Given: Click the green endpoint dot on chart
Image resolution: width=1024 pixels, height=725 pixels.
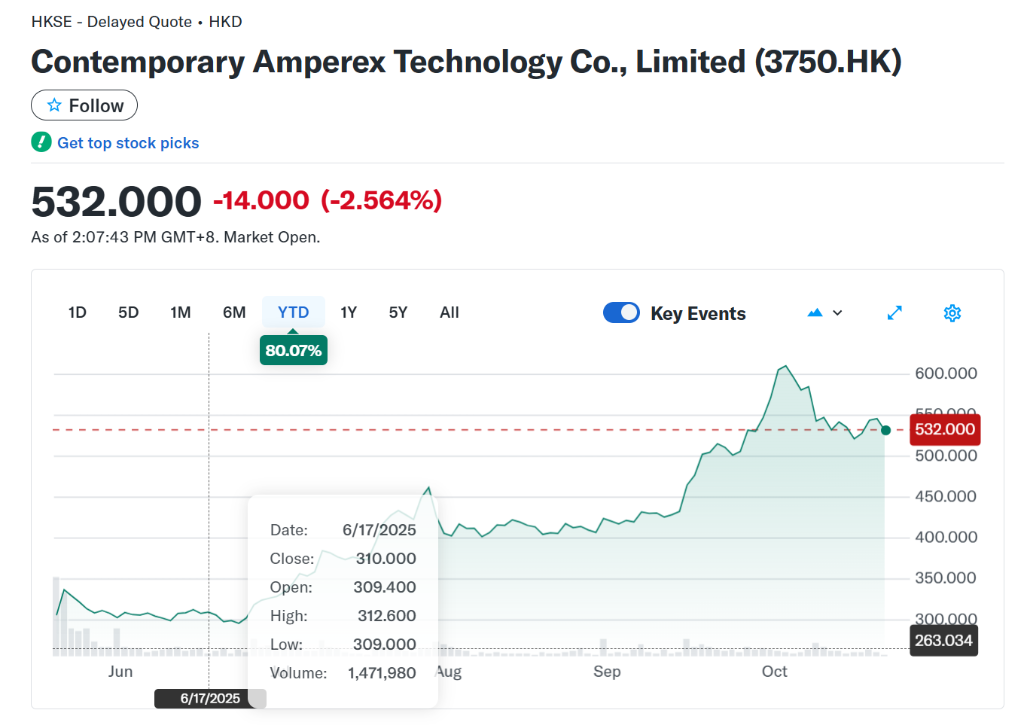Looking at the screenshot, I should pyautogui.click(x=885, y=430).
